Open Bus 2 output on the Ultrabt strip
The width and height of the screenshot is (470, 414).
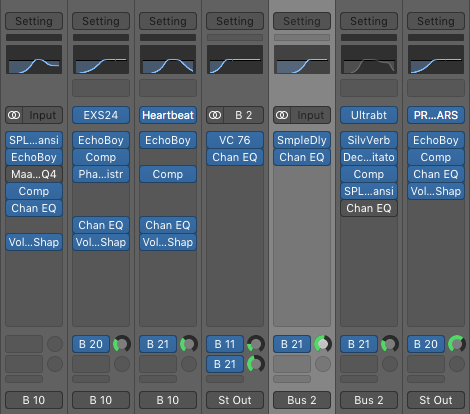click(x=369, y=400)
